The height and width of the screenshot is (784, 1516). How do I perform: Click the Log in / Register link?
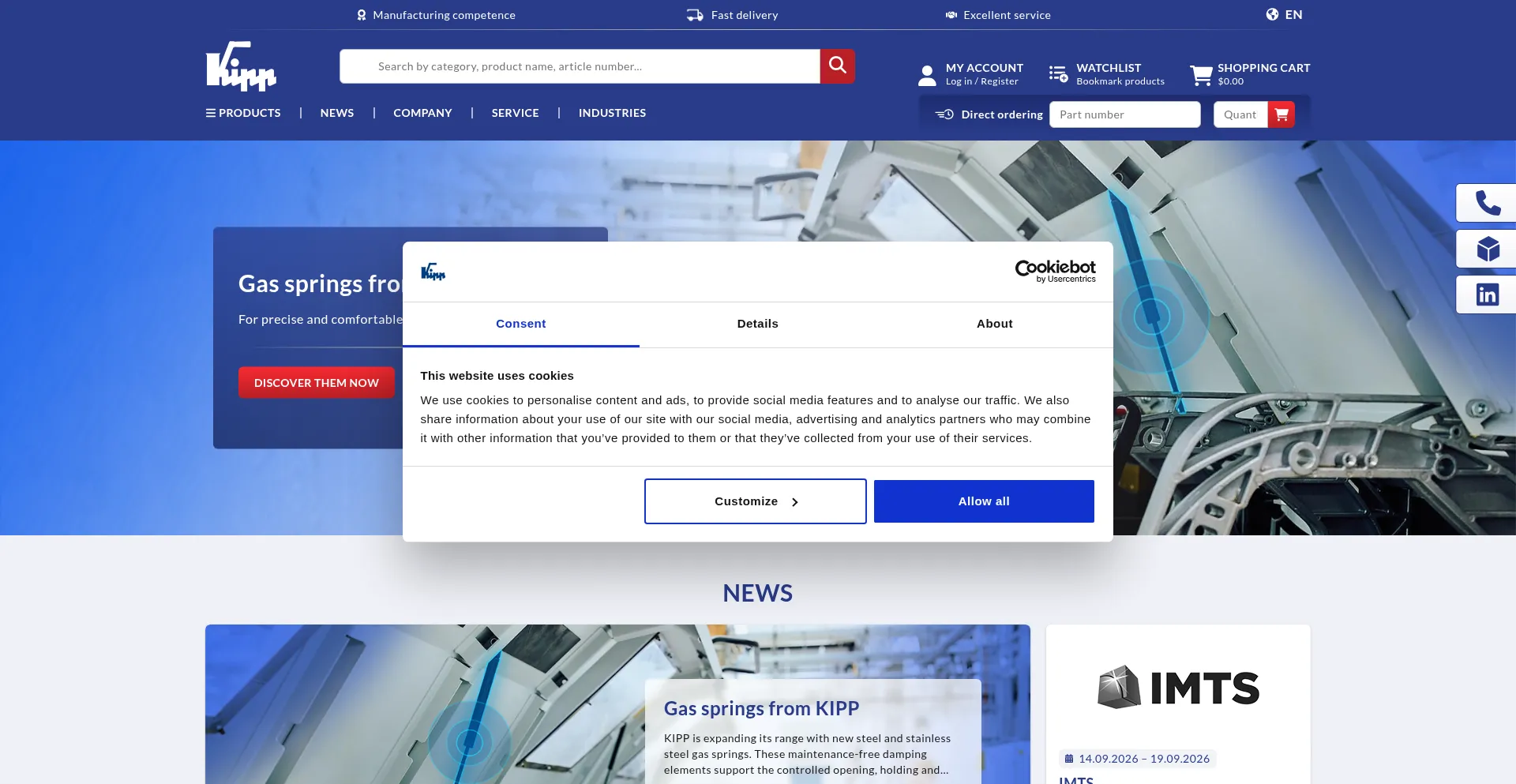click(x=982, y=81)
